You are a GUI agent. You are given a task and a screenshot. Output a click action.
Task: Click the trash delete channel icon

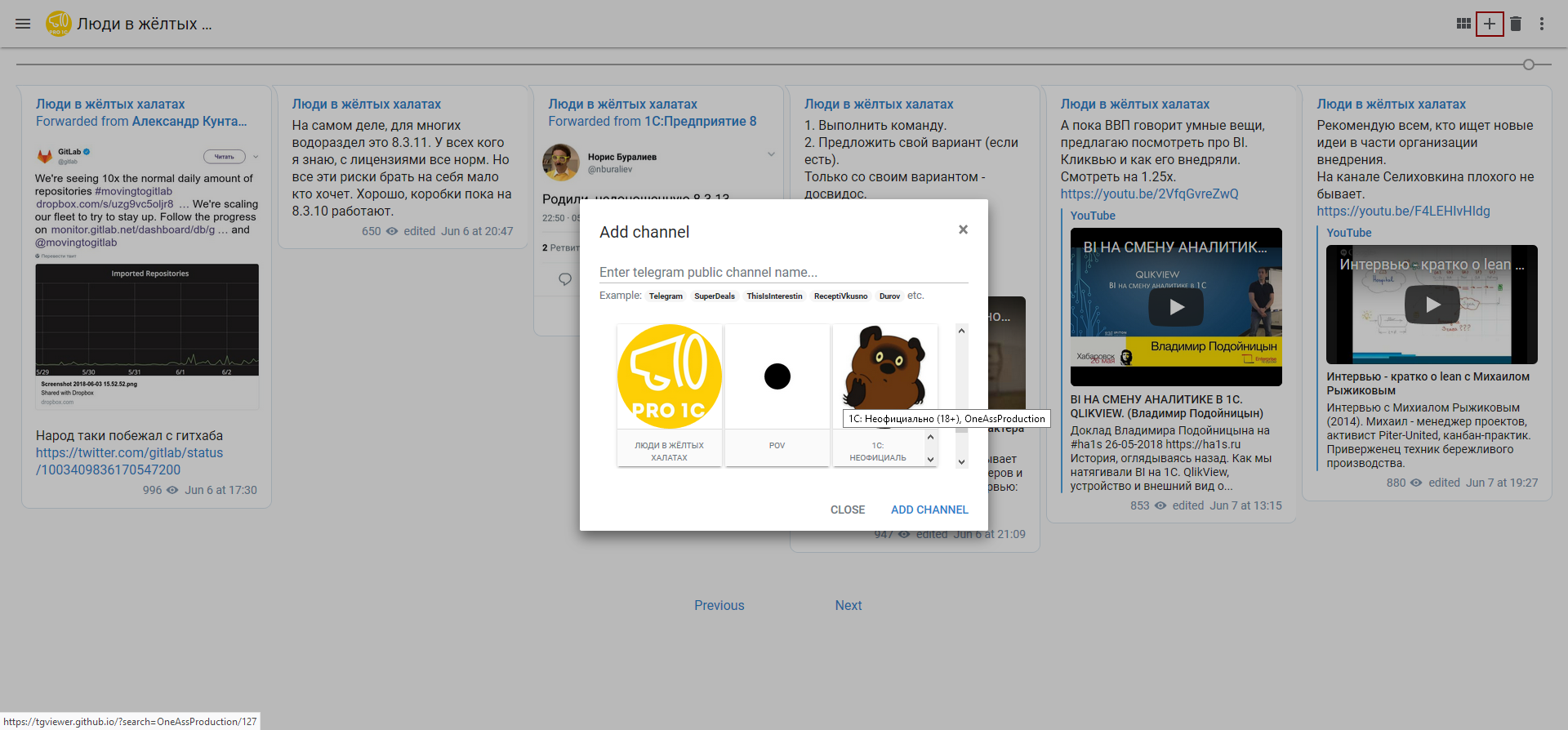coord(1516,24)
